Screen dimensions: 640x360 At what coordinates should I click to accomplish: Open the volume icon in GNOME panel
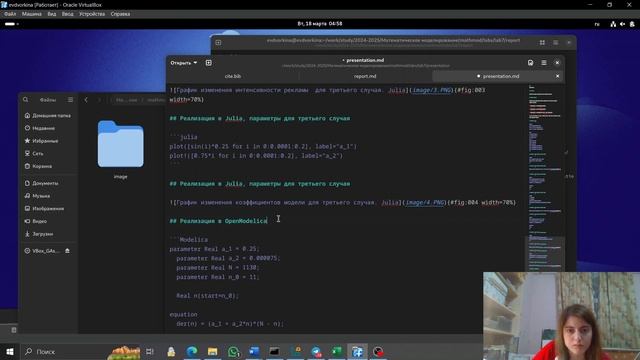622,24
